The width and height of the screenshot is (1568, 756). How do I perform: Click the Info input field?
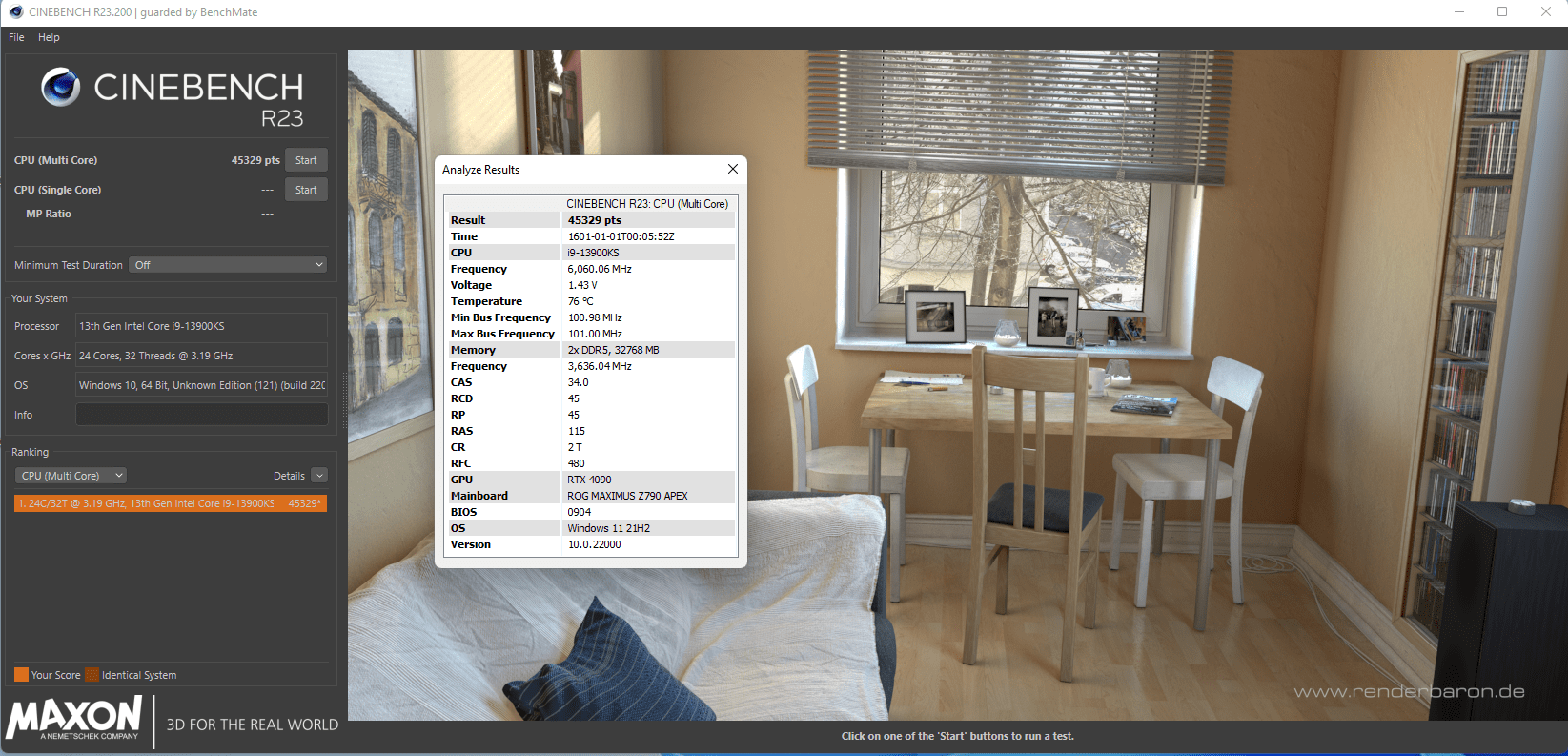(202, 415)
